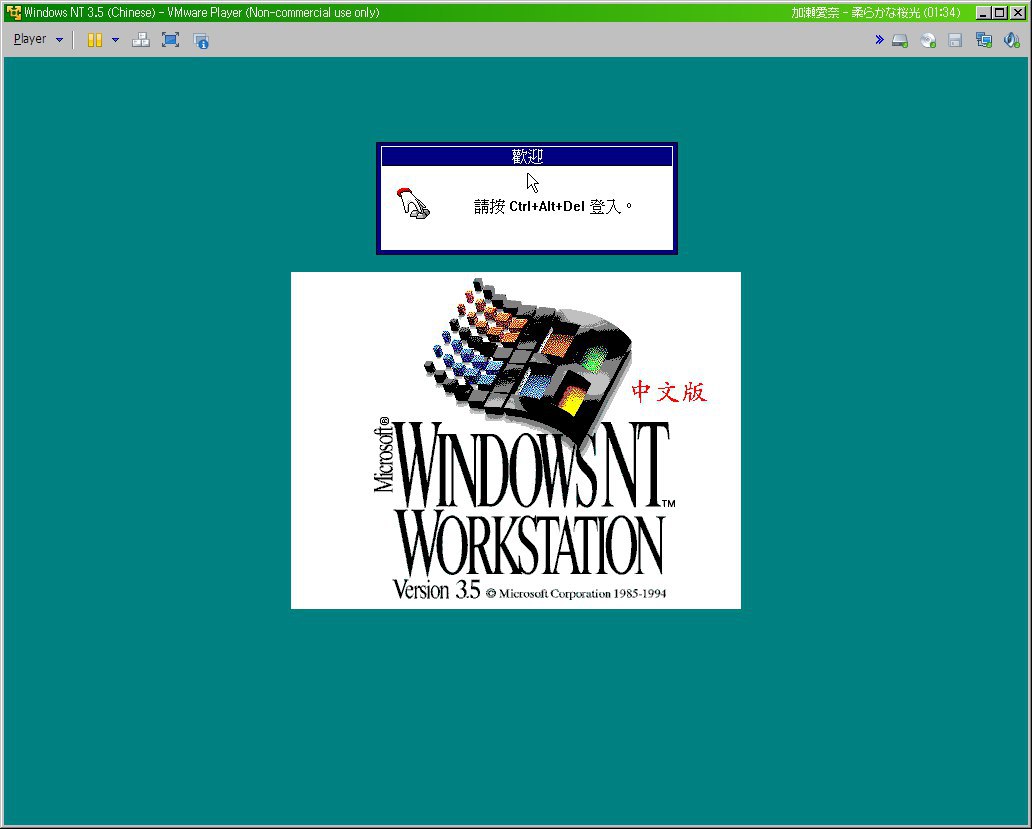Click the Unity mode icon
Image resolution: width=1032 pixels, height=829 pixels.
click(201, 41)
